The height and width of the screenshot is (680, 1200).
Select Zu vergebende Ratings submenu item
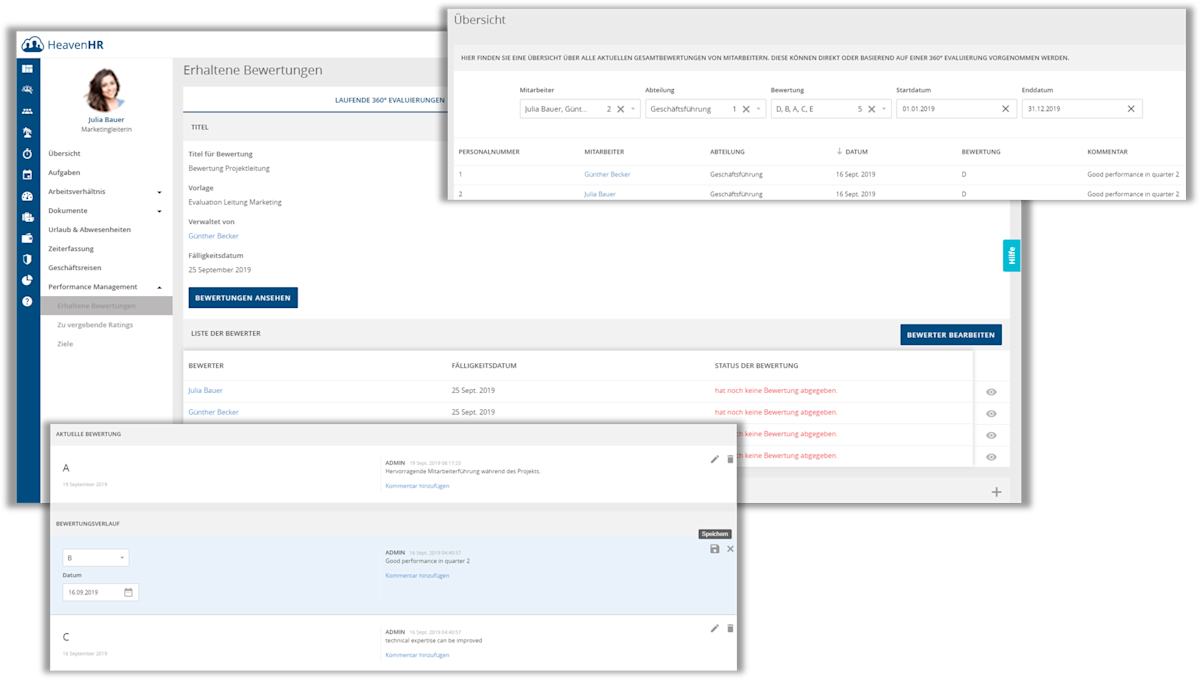pyautogui.click(x=95, y=325)
